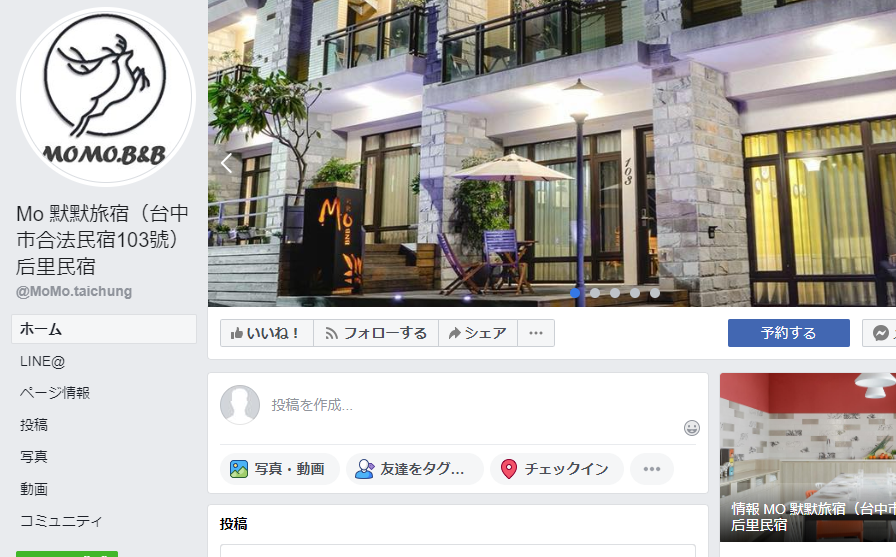The image size is (896, 557).
Task: Toggle フォローする follow button
Action: pos(376,333)
